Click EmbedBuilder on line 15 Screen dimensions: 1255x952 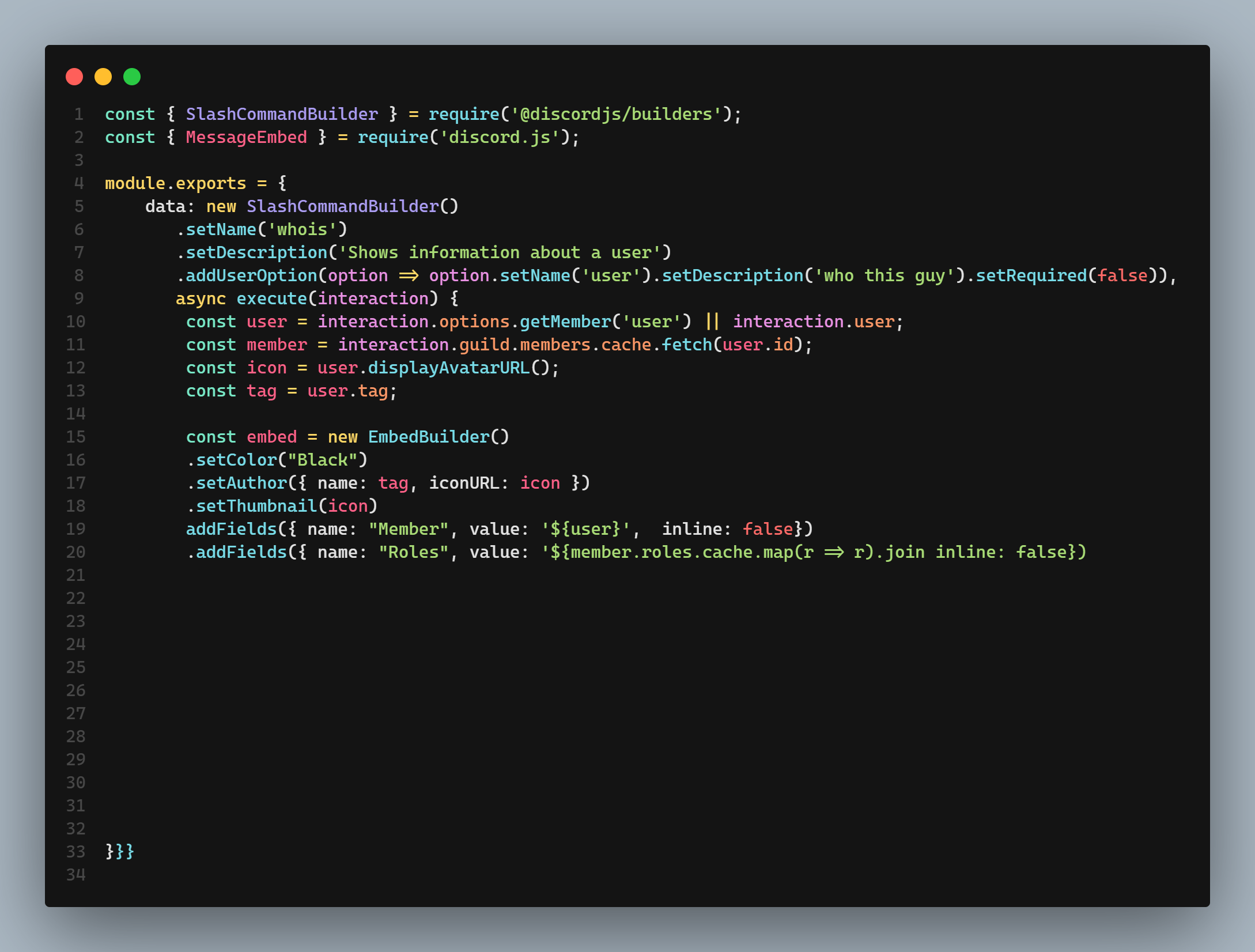click(429, 437)
